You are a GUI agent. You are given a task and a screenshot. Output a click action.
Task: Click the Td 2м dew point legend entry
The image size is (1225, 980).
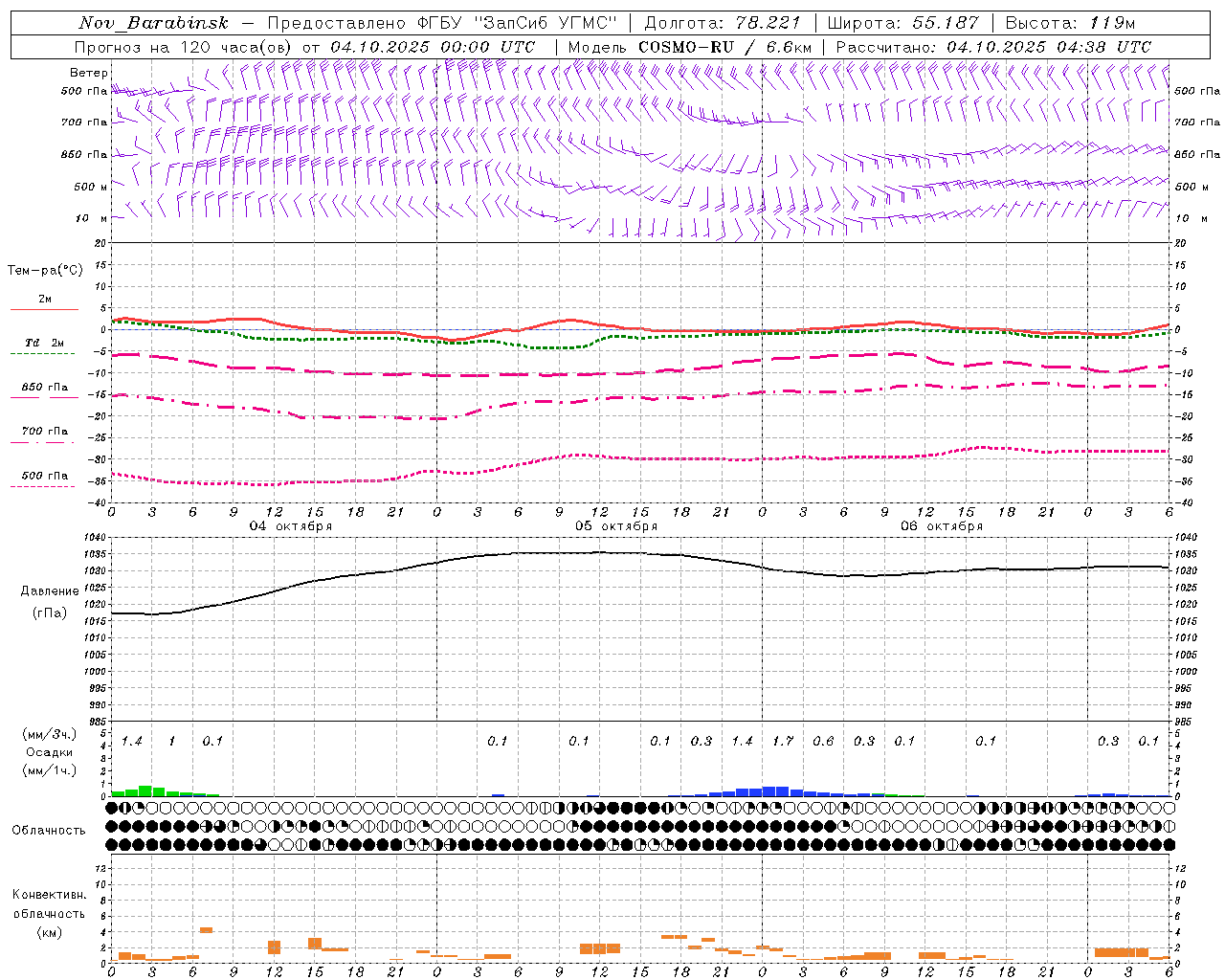[44, 343]
